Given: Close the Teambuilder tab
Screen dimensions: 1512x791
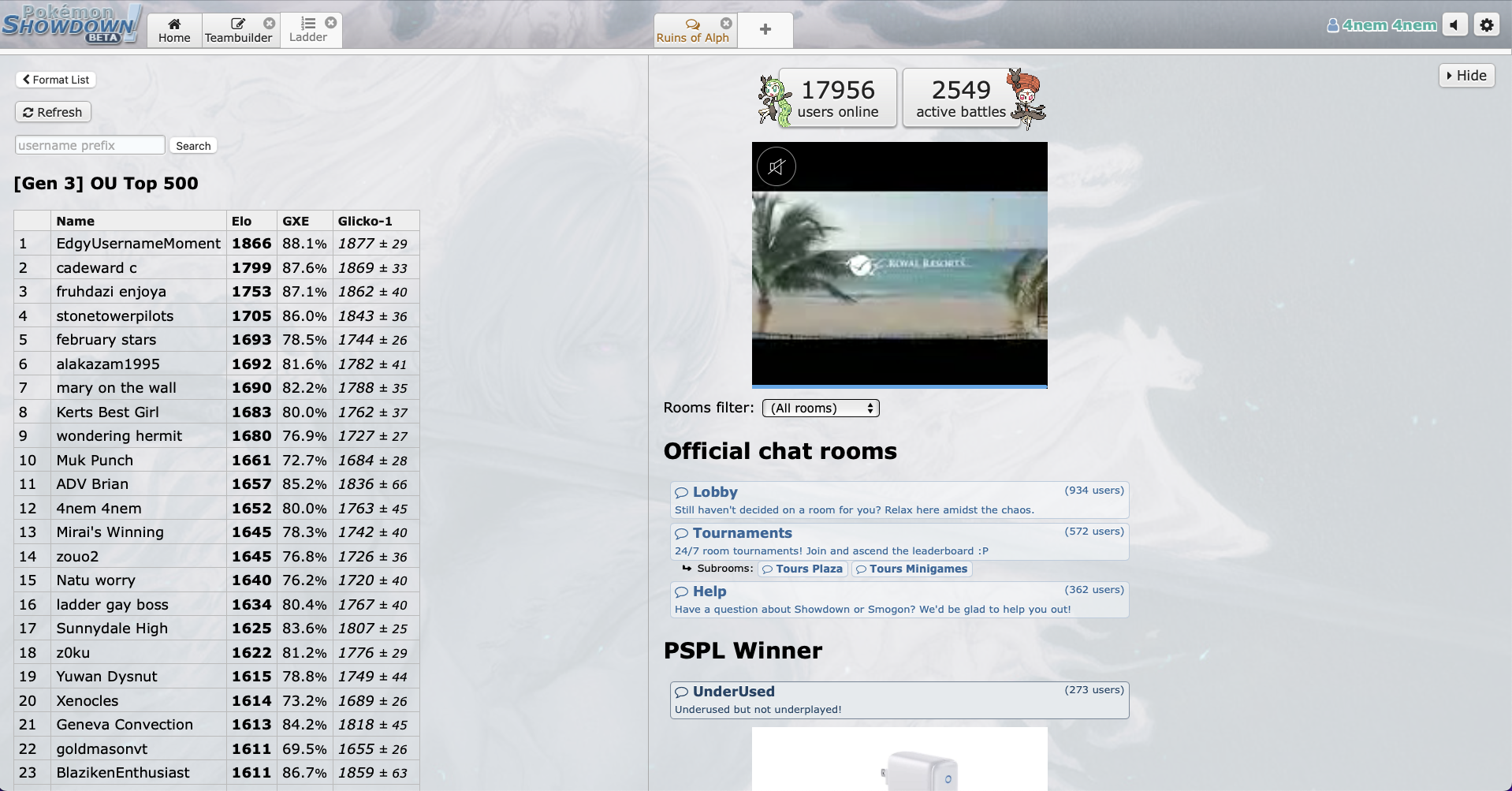Looking at the screenshot, I should 270,23.
